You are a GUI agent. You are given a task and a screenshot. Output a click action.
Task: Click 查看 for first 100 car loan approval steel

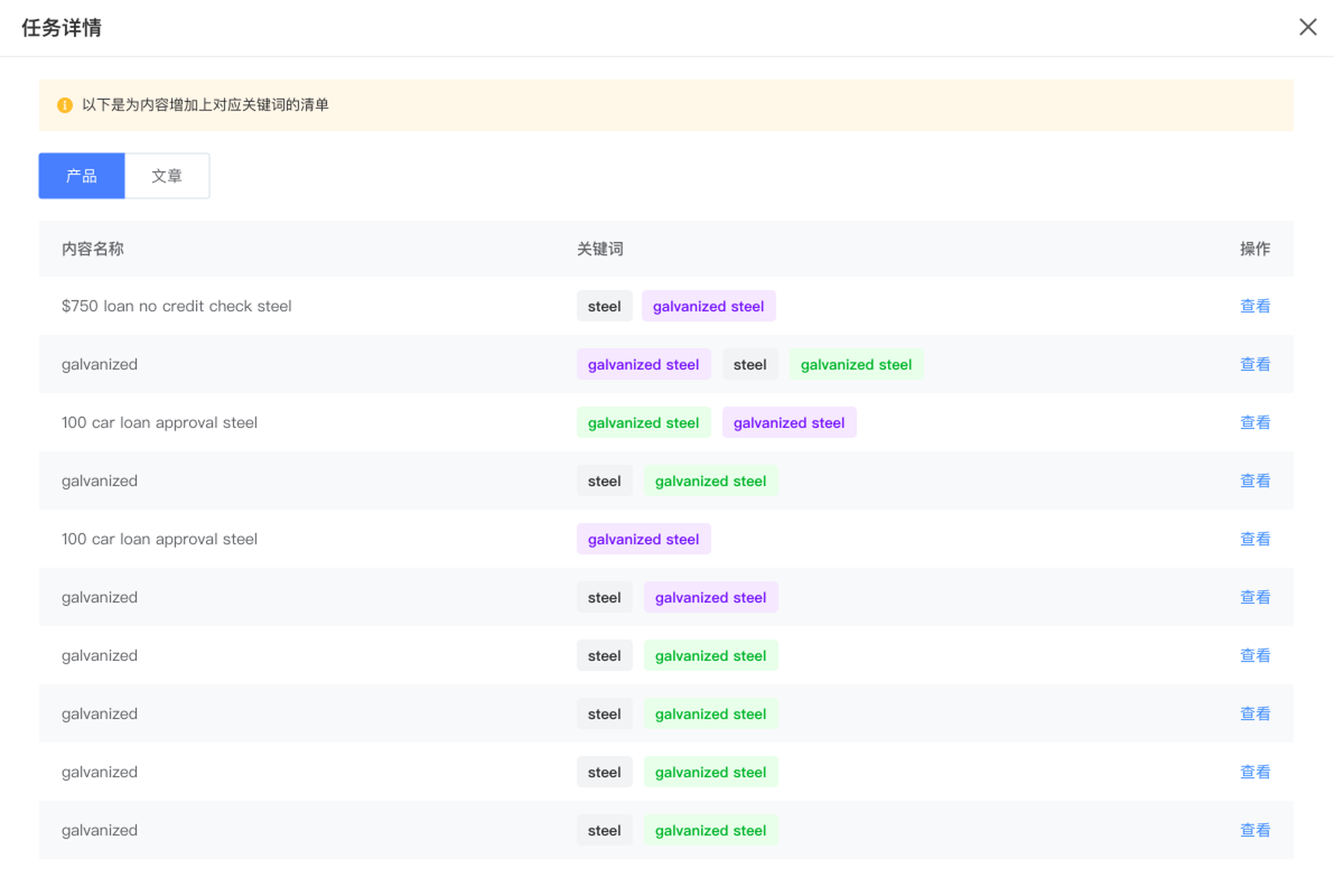click(x=1254, y=422)
